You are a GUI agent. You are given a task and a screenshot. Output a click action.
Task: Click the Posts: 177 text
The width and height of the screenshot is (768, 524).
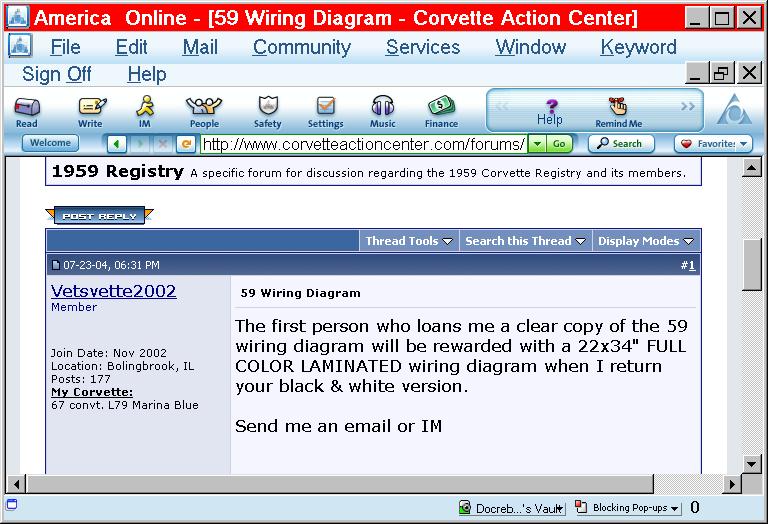click(81, 379)
